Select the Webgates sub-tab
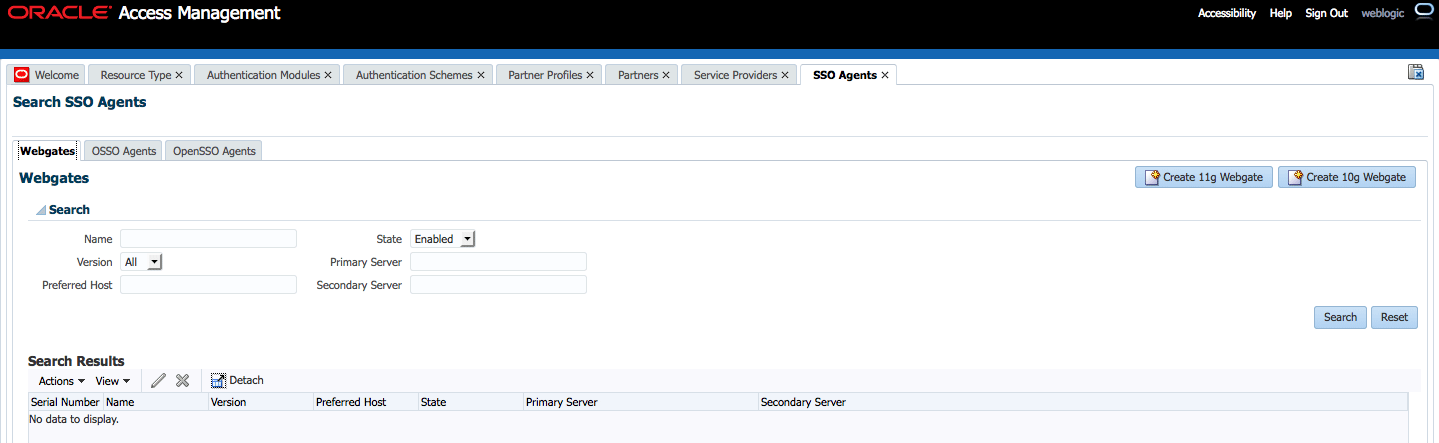Image resolution: width=1439 pixels, height=443 pixels. tap(47, 151)
